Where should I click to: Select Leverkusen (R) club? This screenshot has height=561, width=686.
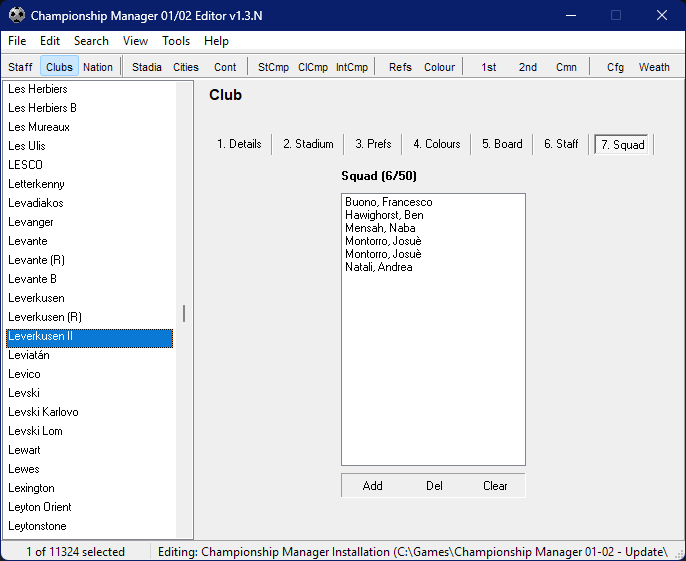pyautogui.click(x=89, y=317)
